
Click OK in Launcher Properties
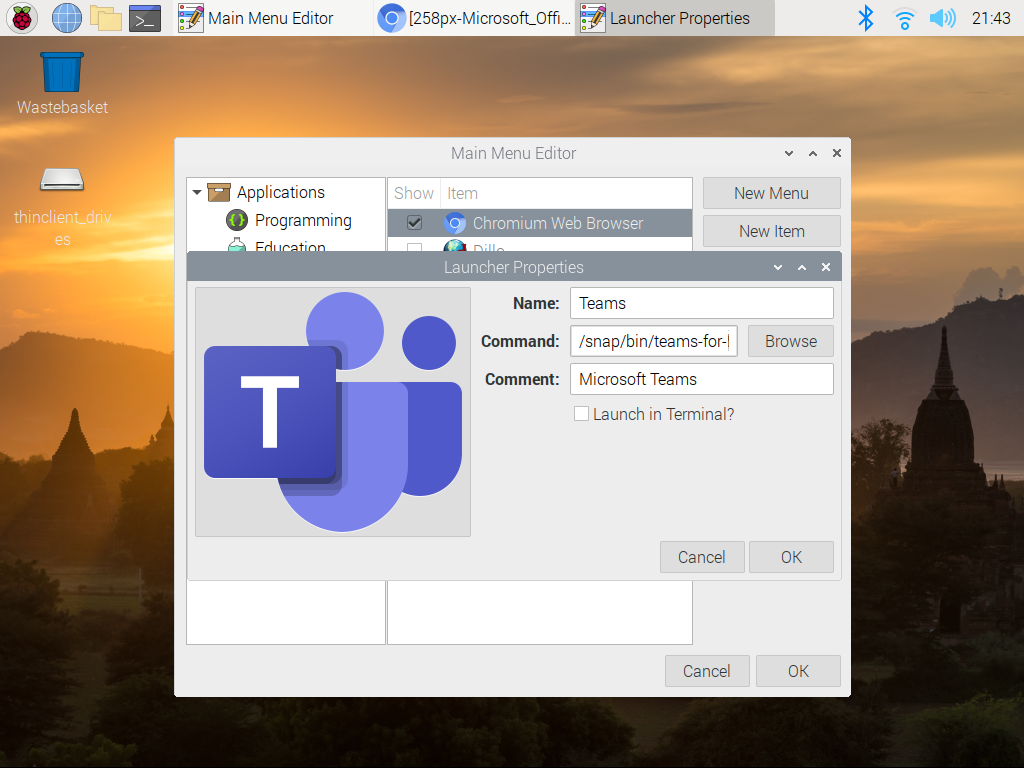[x=791, y=557]
